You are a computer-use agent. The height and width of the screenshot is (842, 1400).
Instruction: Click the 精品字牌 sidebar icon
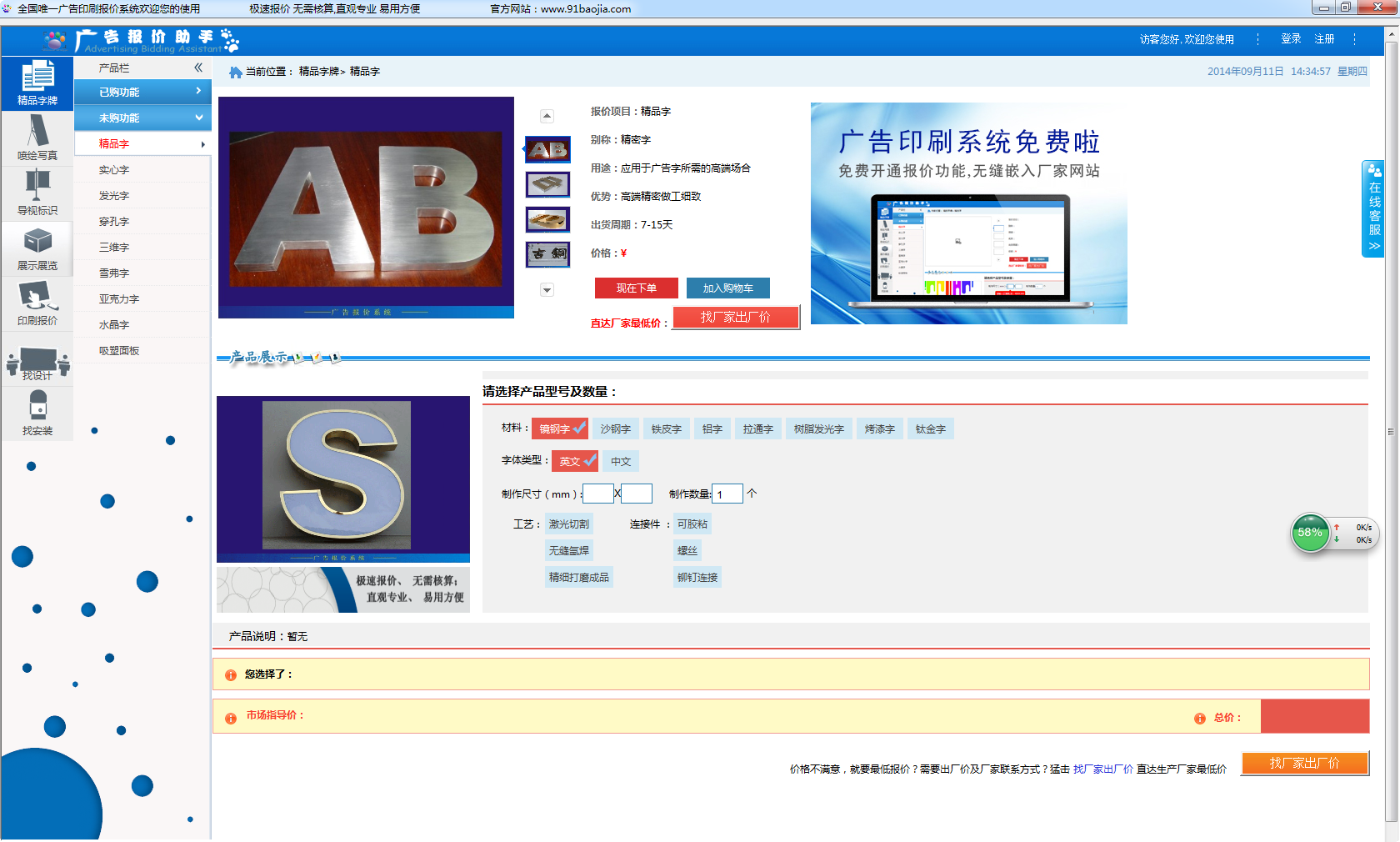pos(37,83)
